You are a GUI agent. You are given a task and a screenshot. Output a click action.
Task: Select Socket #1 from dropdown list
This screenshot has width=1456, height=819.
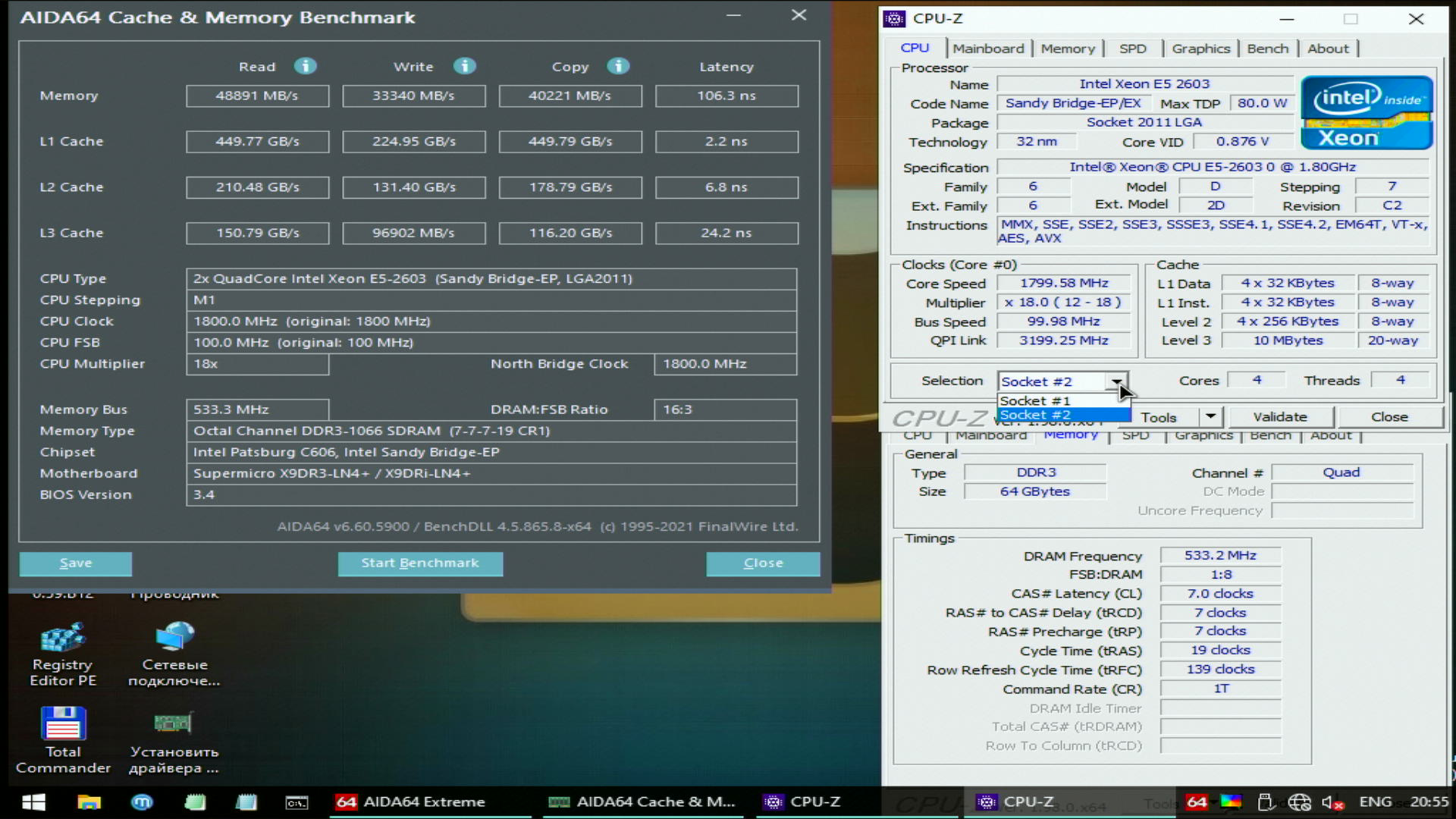click(x=1036, y=400)
